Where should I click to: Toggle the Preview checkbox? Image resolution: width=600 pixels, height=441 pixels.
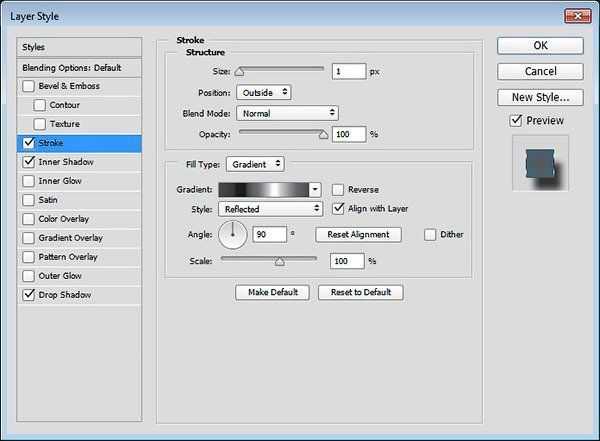tap(516, 121)
